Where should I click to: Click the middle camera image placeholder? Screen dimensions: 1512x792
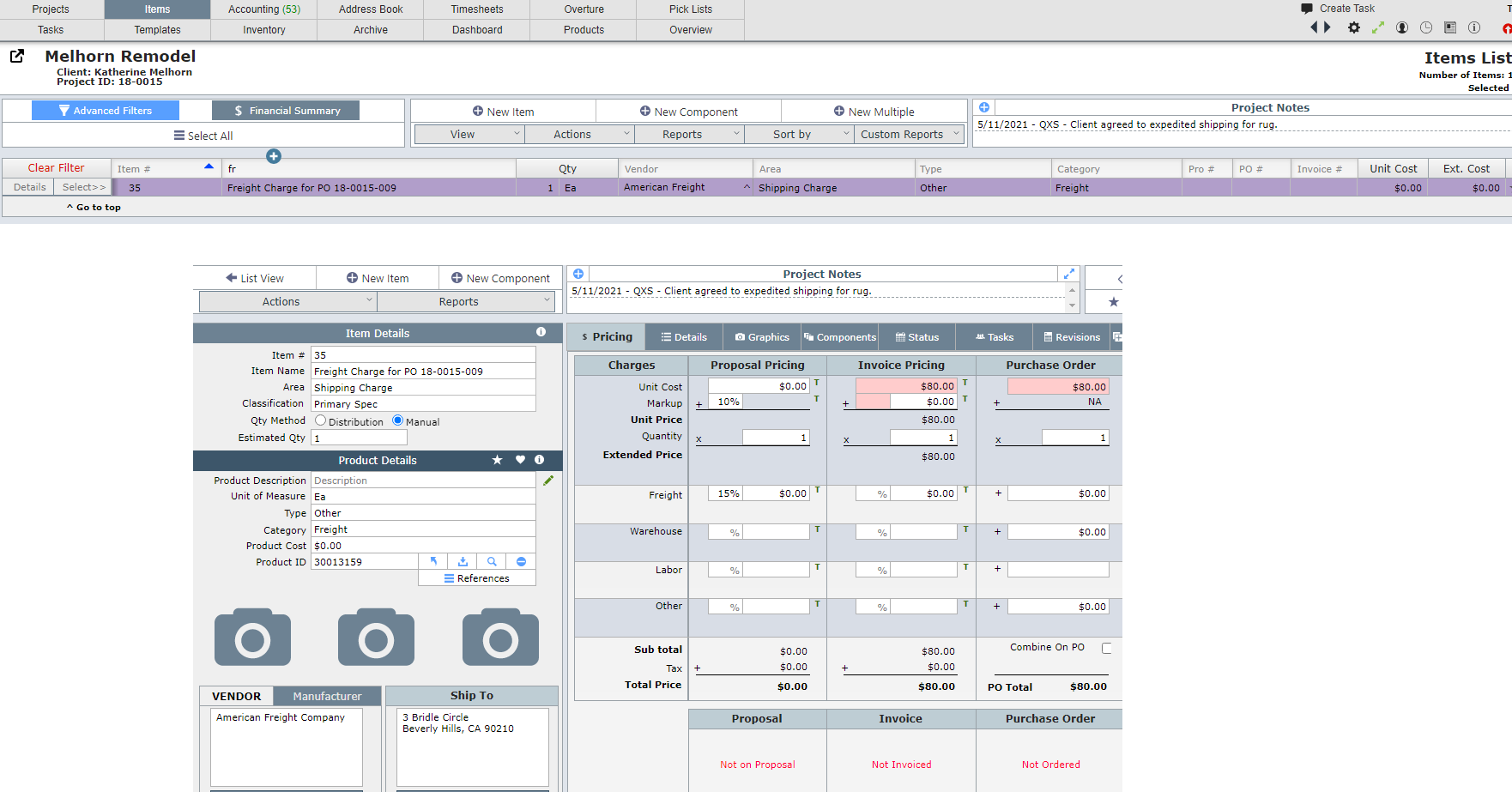(376, 638)
